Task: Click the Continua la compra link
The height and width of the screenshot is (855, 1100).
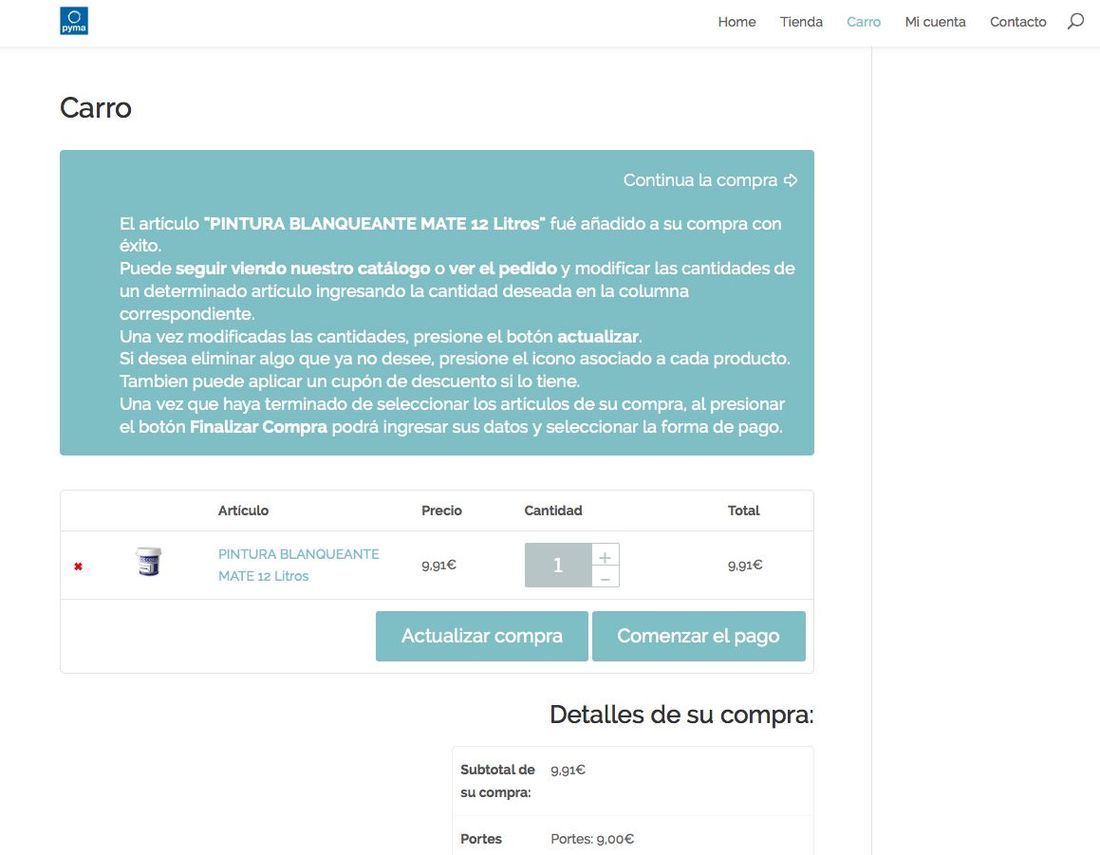Action: tap(710, 180)
